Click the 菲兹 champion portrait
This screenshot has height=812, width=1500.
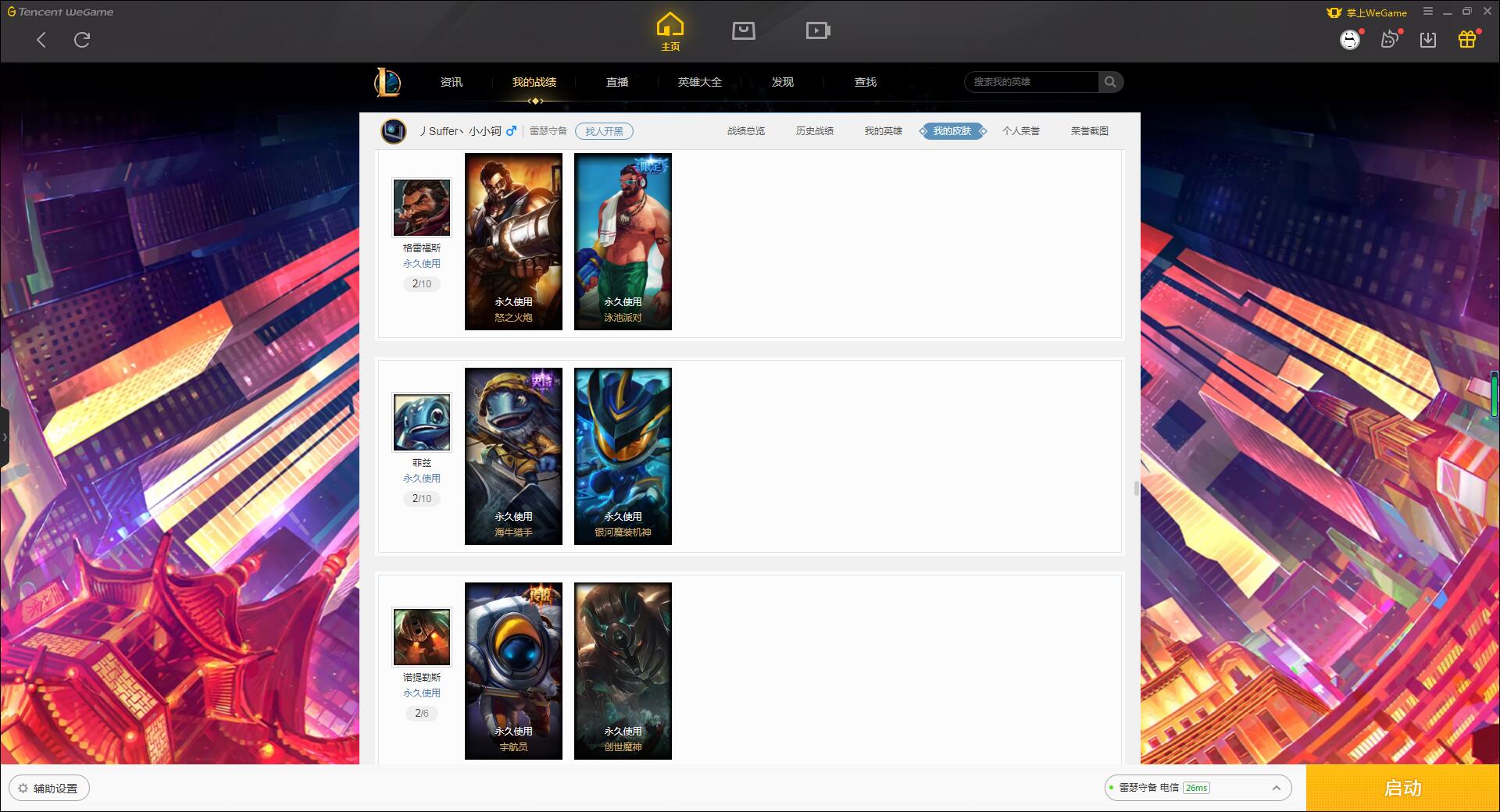pos(422,422)
